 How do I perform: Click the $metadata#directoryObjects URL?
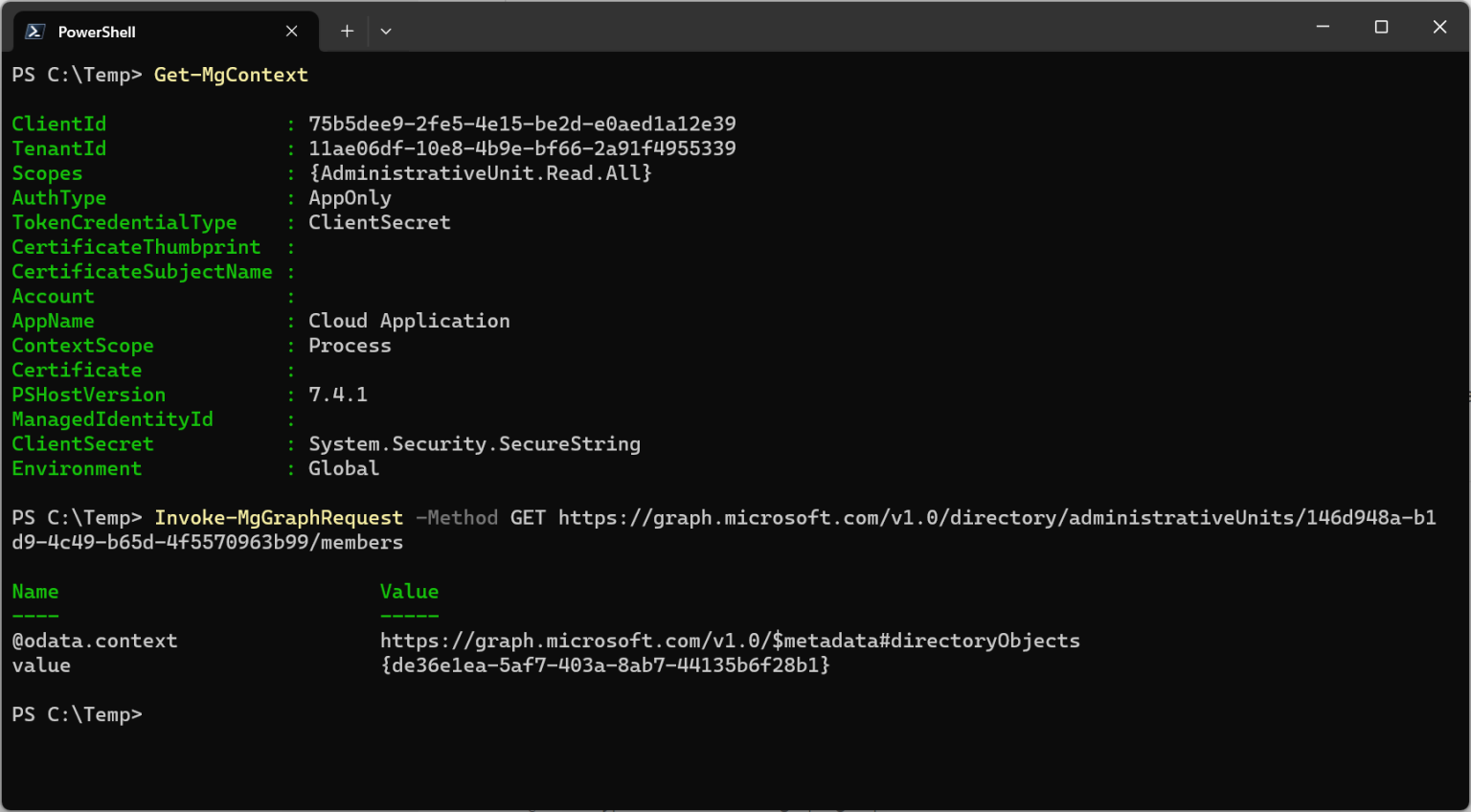(730, 641)
